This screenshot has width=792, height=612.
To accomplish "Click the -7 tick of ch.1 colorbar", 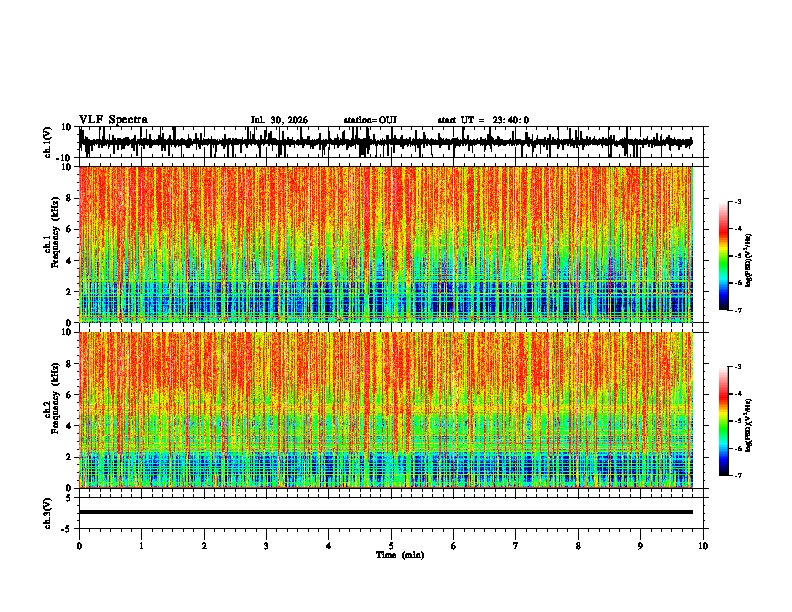I will click(x=738, y=311).
